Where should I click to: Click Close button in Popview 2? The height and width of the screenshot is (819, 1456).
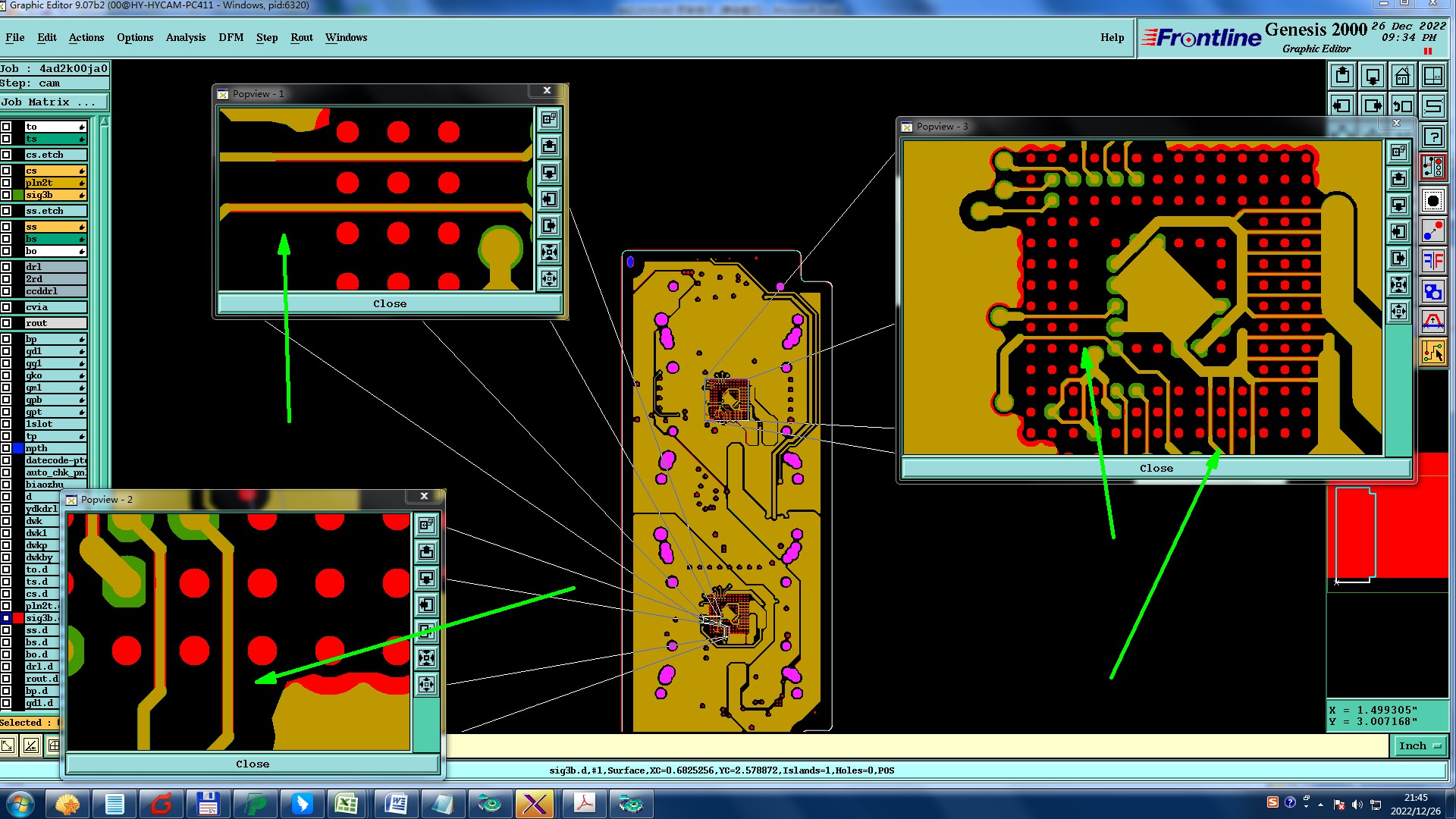pyautogui.click(x=252, y=764)
